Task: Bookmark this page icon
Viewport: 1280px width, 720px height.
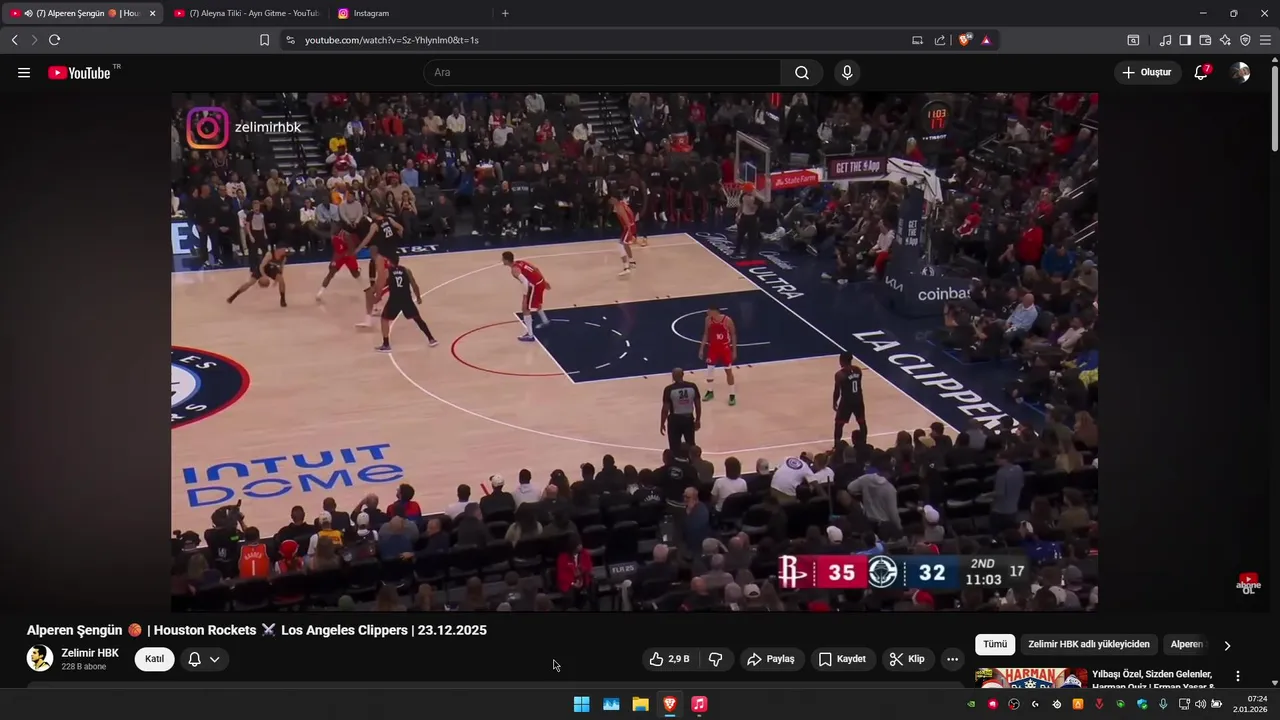Action: 264,40
